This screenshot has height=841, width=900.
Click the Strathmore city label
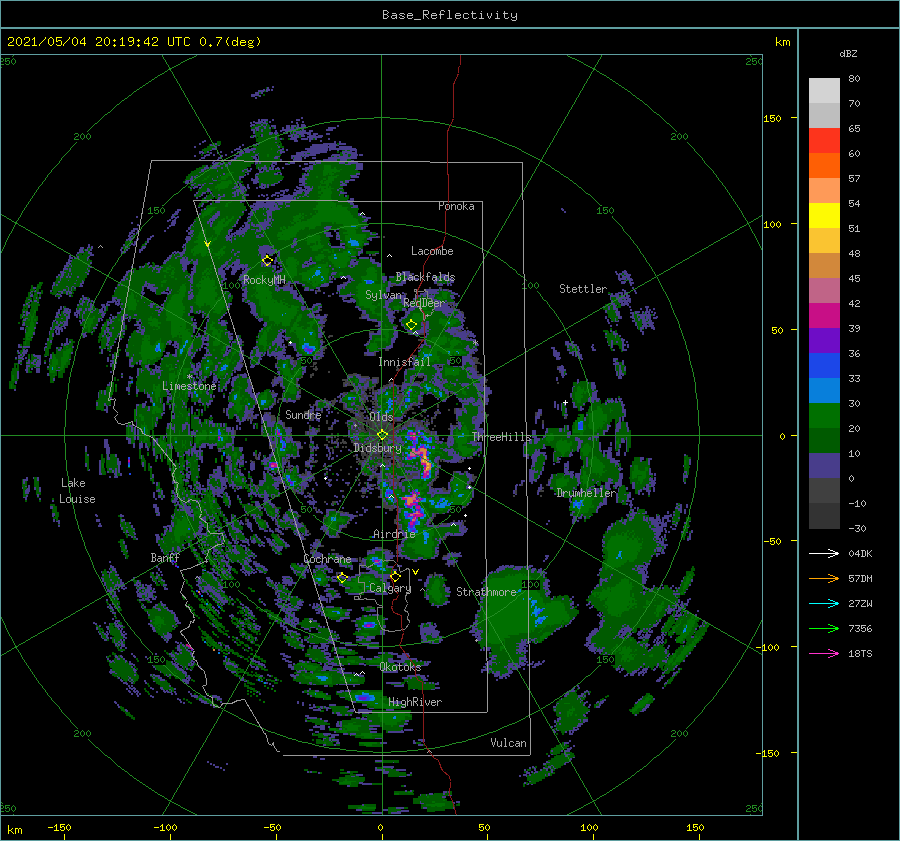[x=486, y=592]
